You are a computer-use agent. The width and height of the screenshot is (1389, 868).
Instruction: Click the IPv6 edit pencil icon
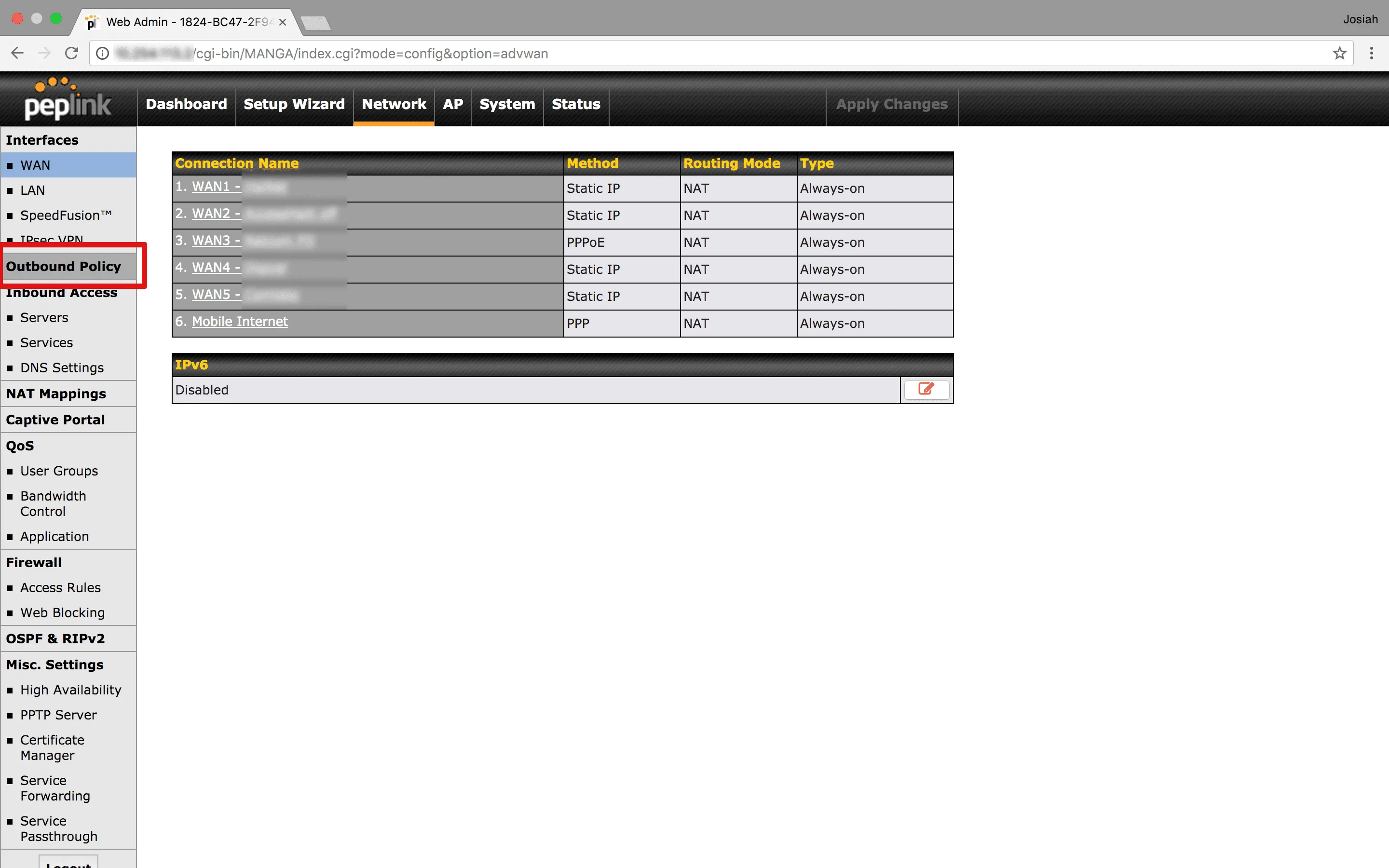(926, 390)
